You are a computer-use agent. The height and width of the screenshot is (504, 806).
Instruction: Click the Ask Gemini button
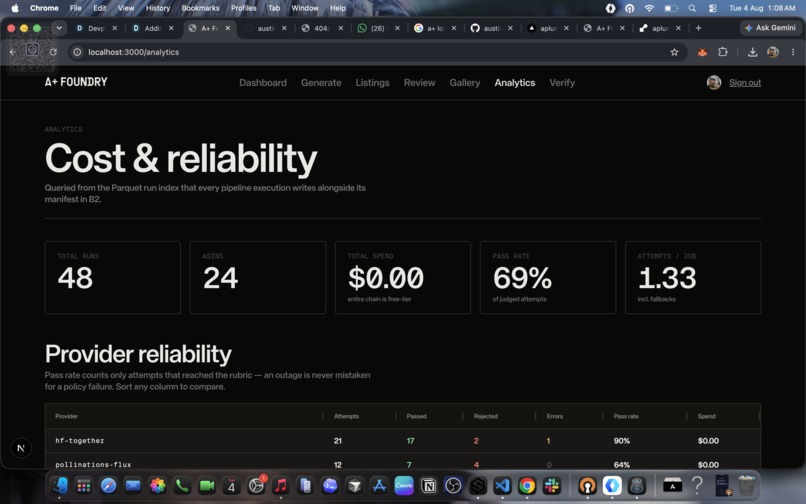click(770, 28)
